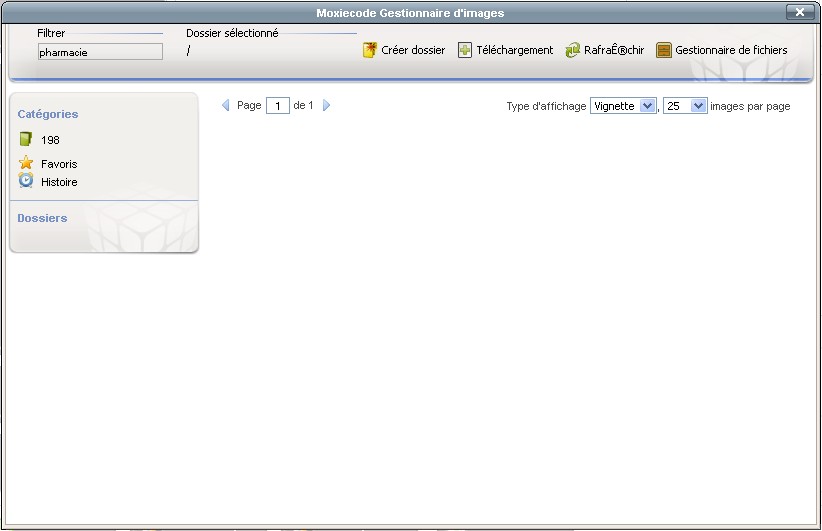Click the green 198 category icon

pyautogui.click(x=26, y=139)
